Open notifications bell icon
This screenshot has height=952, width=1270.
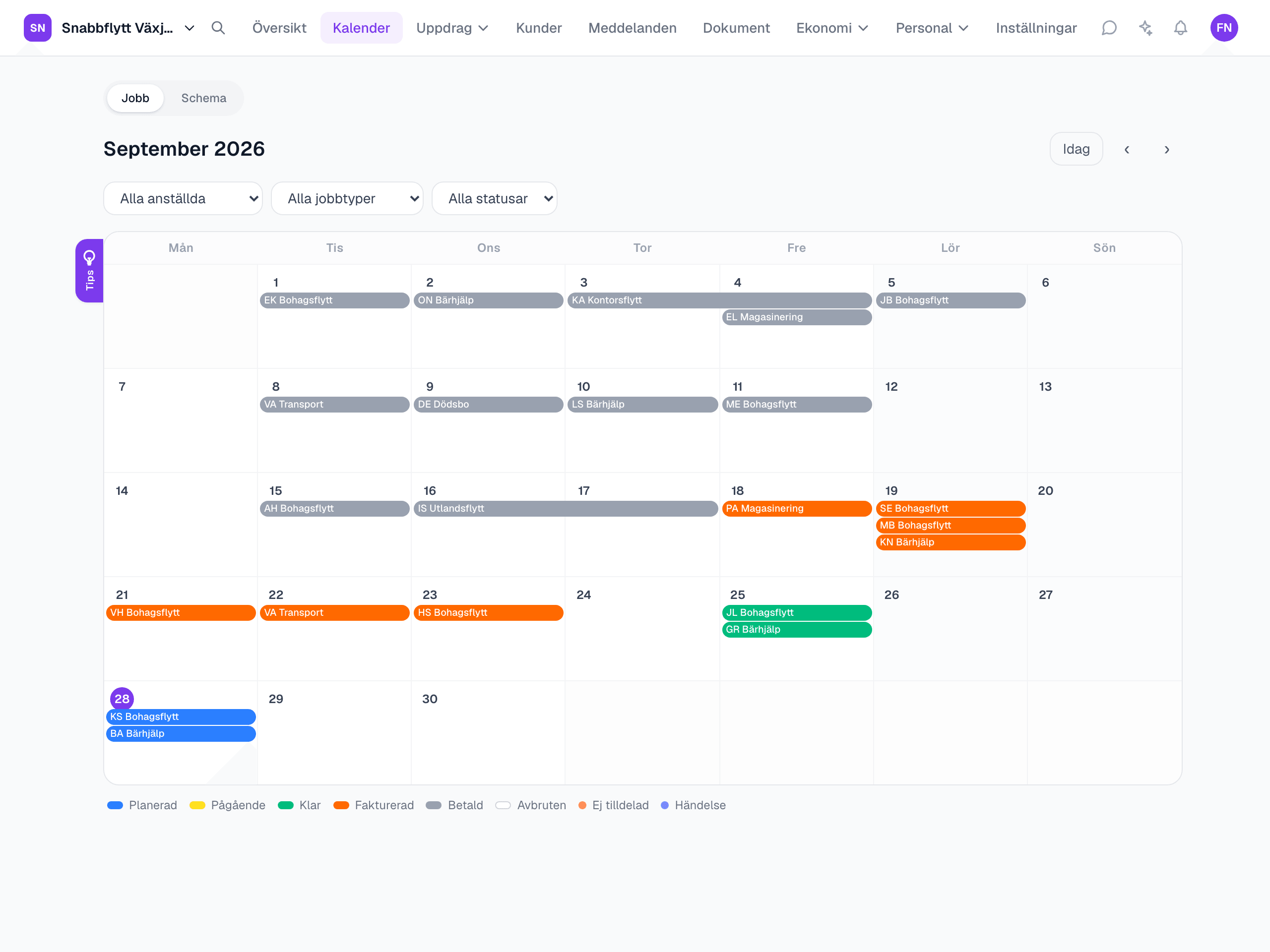coord(1180,28)
